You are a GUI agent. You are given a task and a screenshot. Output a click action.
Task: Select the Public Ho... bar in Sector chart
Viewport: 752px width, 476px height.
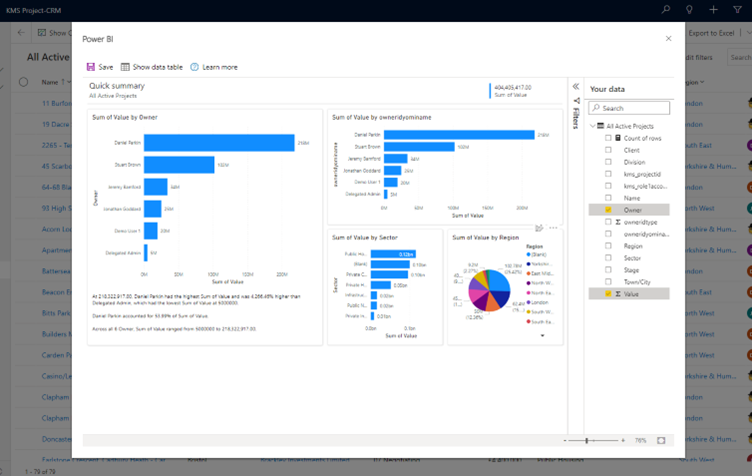pyautogui.click(x=393, y=254)
